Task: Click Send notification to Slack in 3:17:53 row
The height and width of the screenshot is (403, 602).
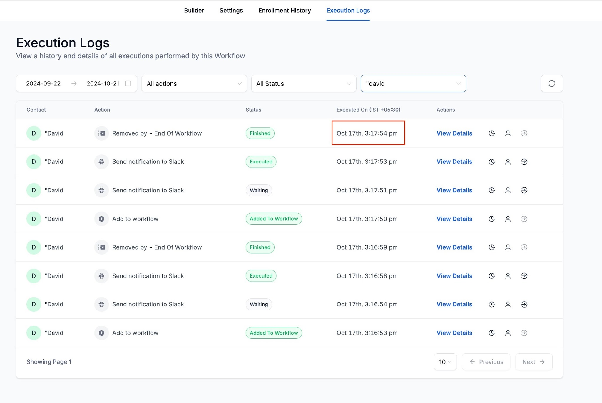Action: (148, 162)
